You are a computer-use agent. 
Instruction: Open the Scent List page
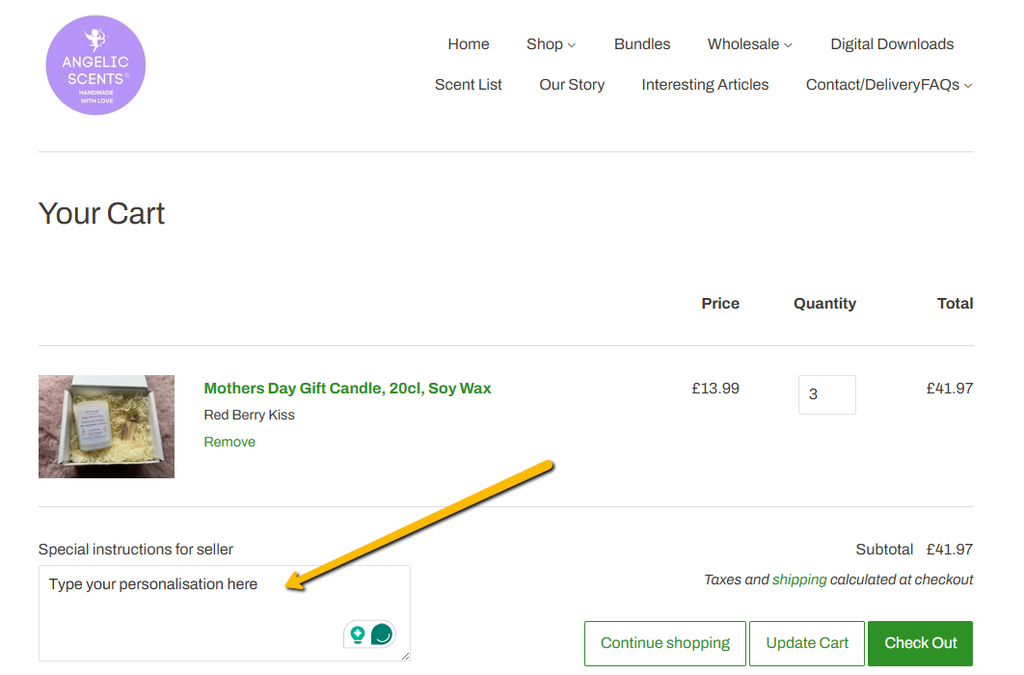(468, 85)
